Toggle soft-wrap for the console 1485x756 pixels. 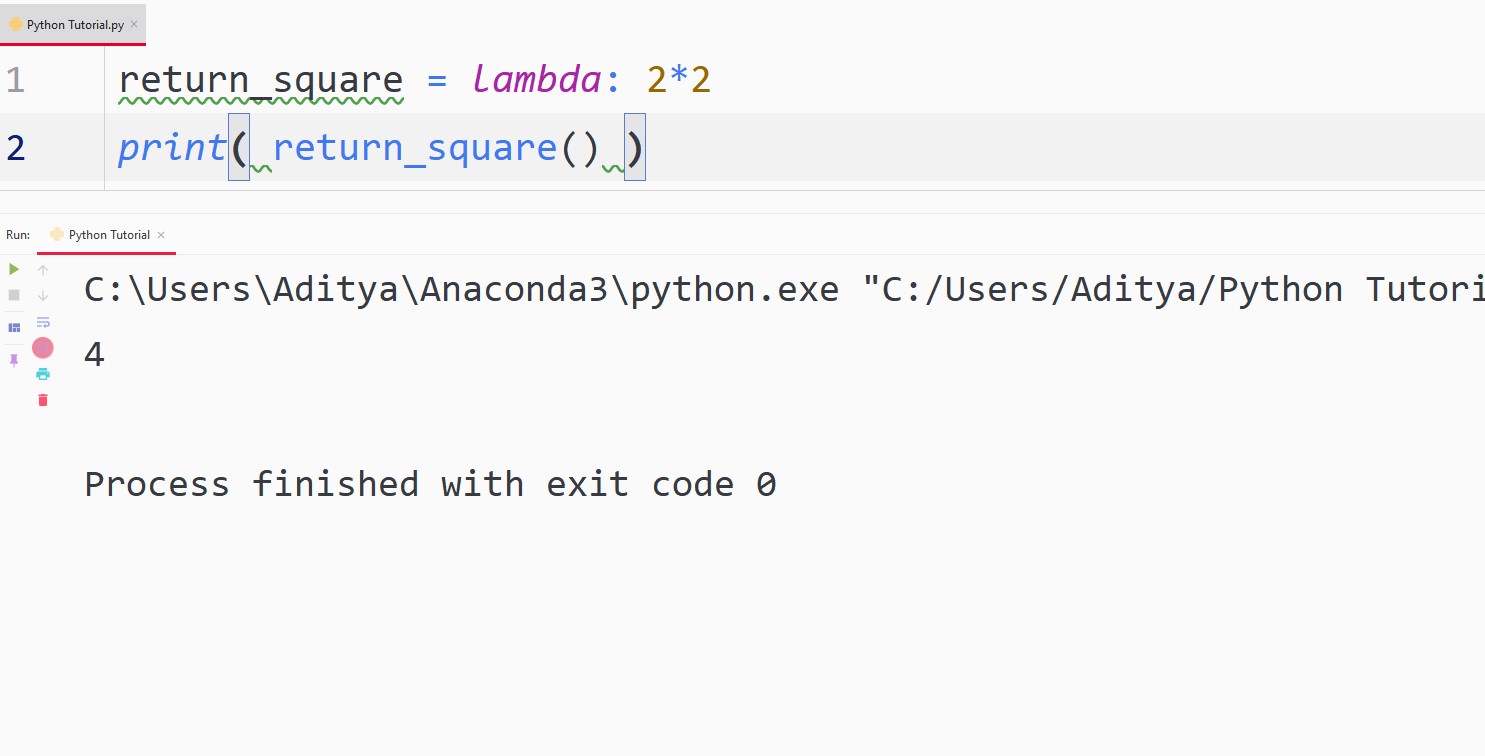click(x=42, y=322)
